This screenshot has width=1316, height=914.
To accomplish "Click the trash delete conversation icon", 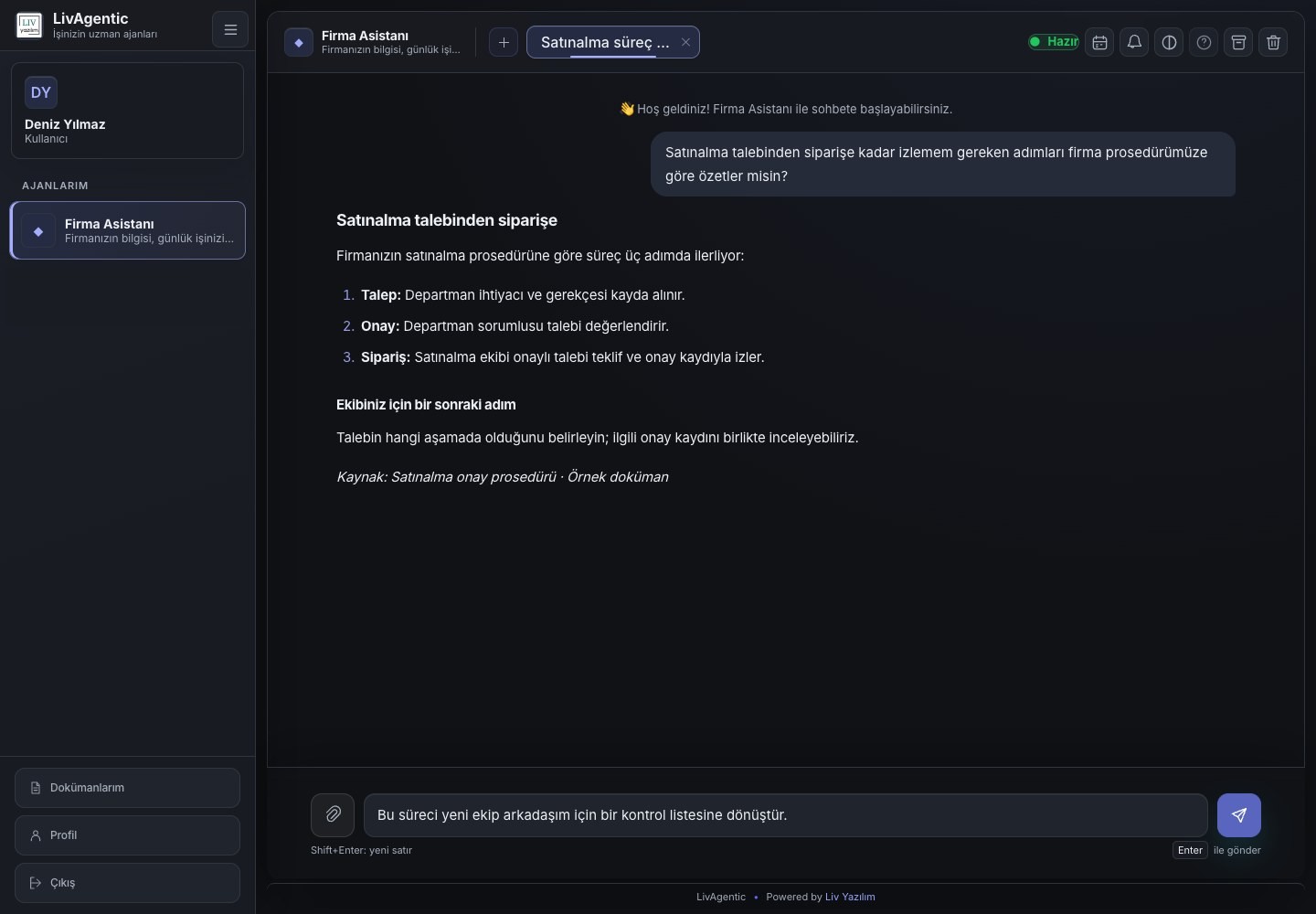I will click(1273, 42).
